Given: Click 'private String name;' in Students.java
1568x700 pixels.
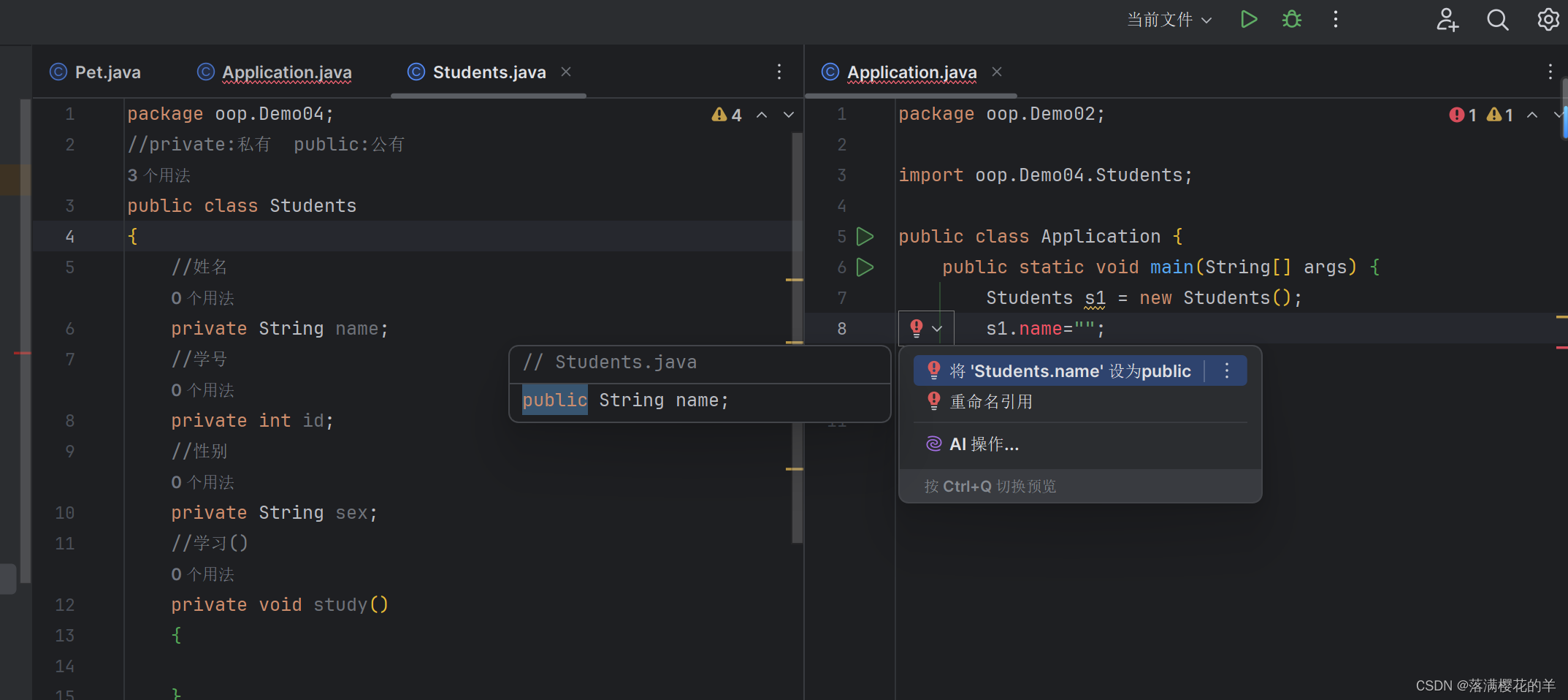Looking at the screenshot, I should click(x=280, y=329).
